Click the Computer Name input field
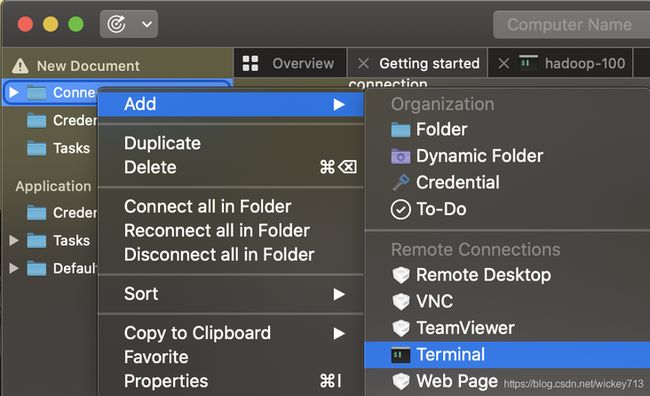The width and height of the screenshot is (650, 396). (x=571, y=24)
